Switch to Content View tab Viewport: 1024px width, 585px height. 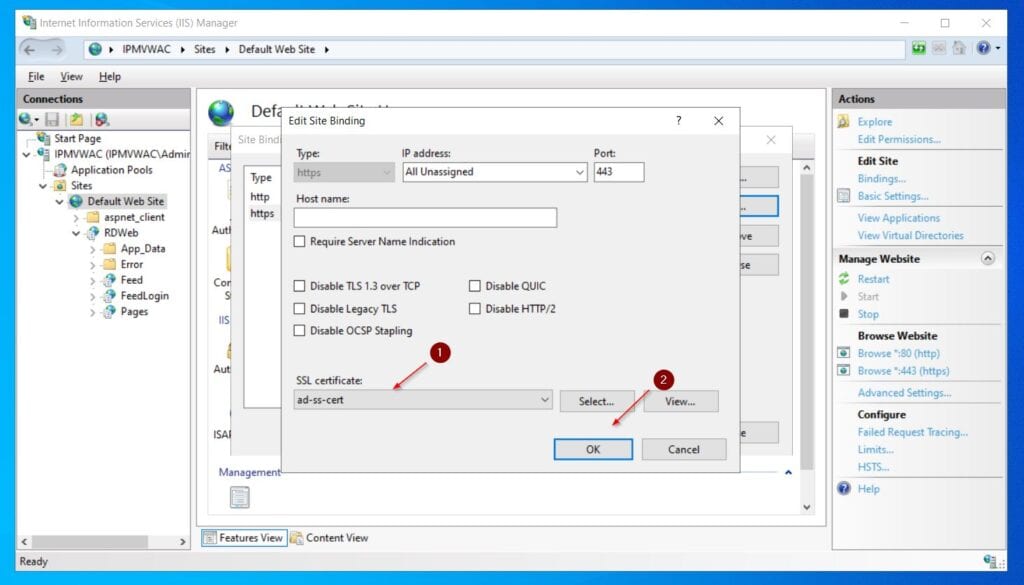pyautogui.click(x=330, y=538)
